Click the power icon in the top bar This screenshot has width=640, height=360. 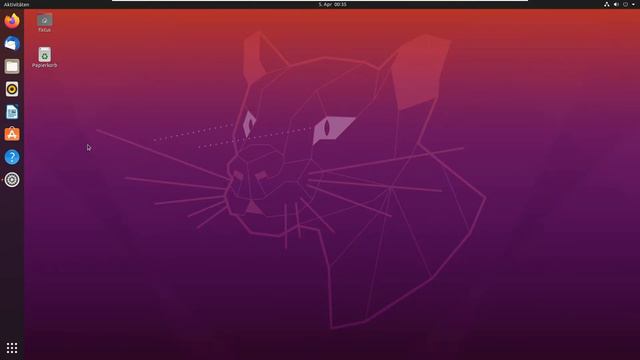point(625,4)
